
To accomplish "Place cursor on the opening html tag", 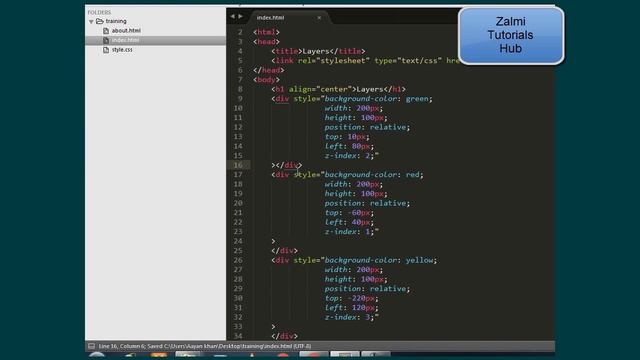I will tap(266, 32).
